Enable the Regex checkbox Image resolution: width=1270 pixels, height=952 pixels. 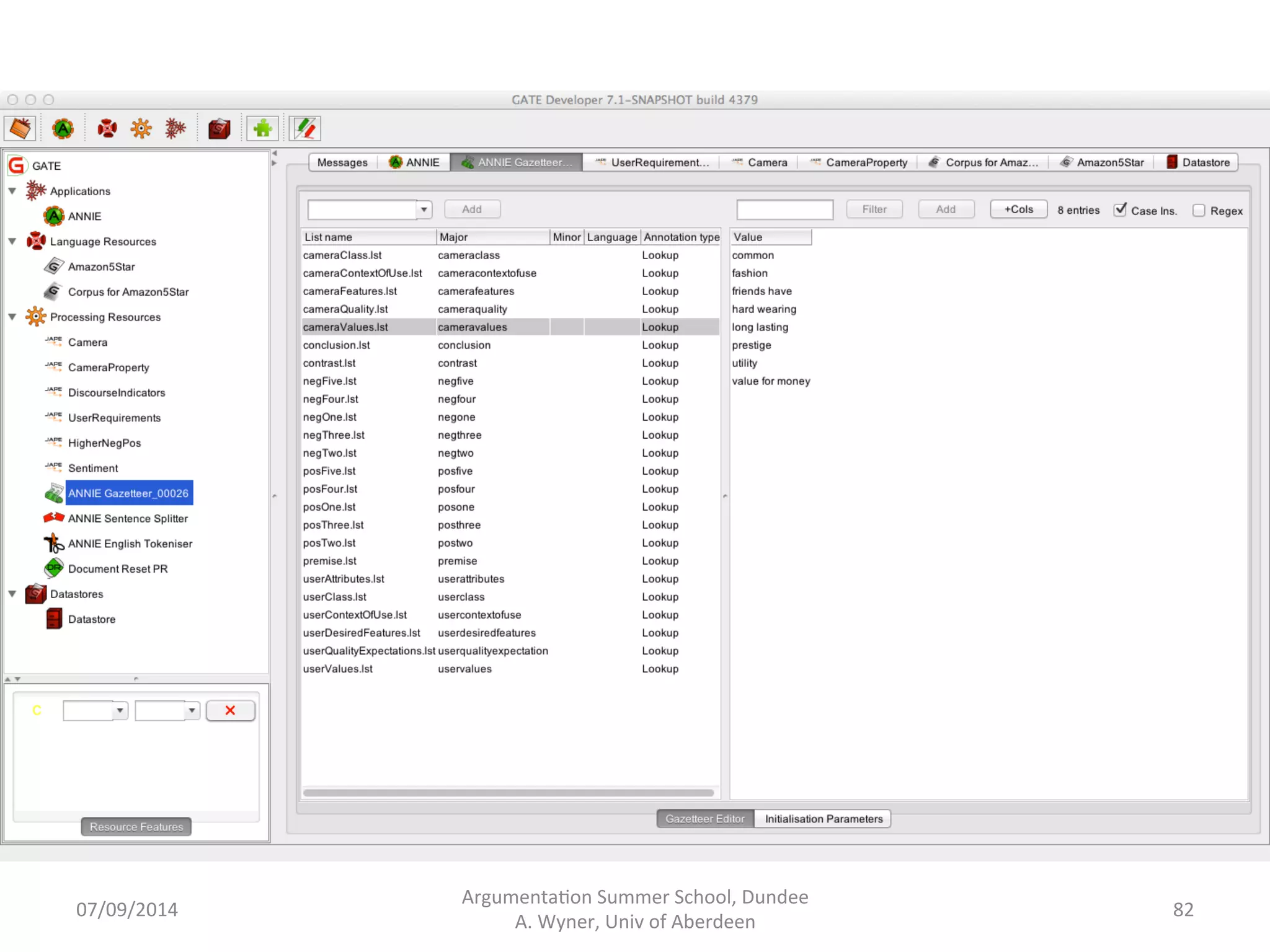click(1199, 211)
